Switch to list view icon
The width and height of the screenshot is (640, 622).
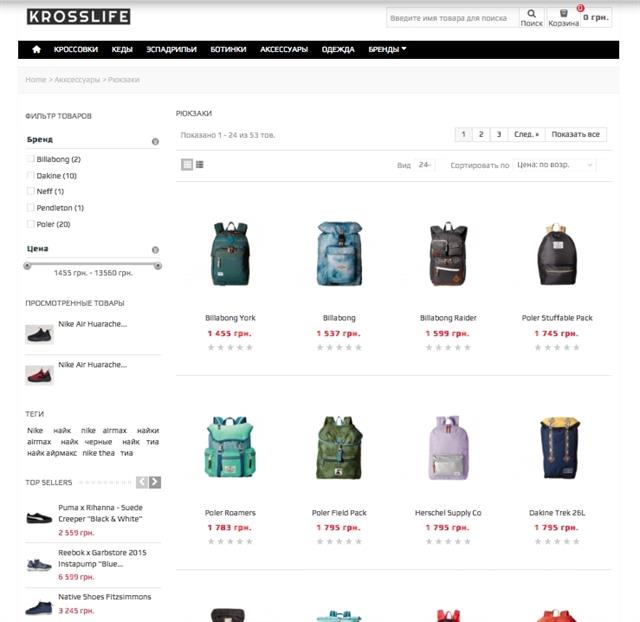click(200, 164)
